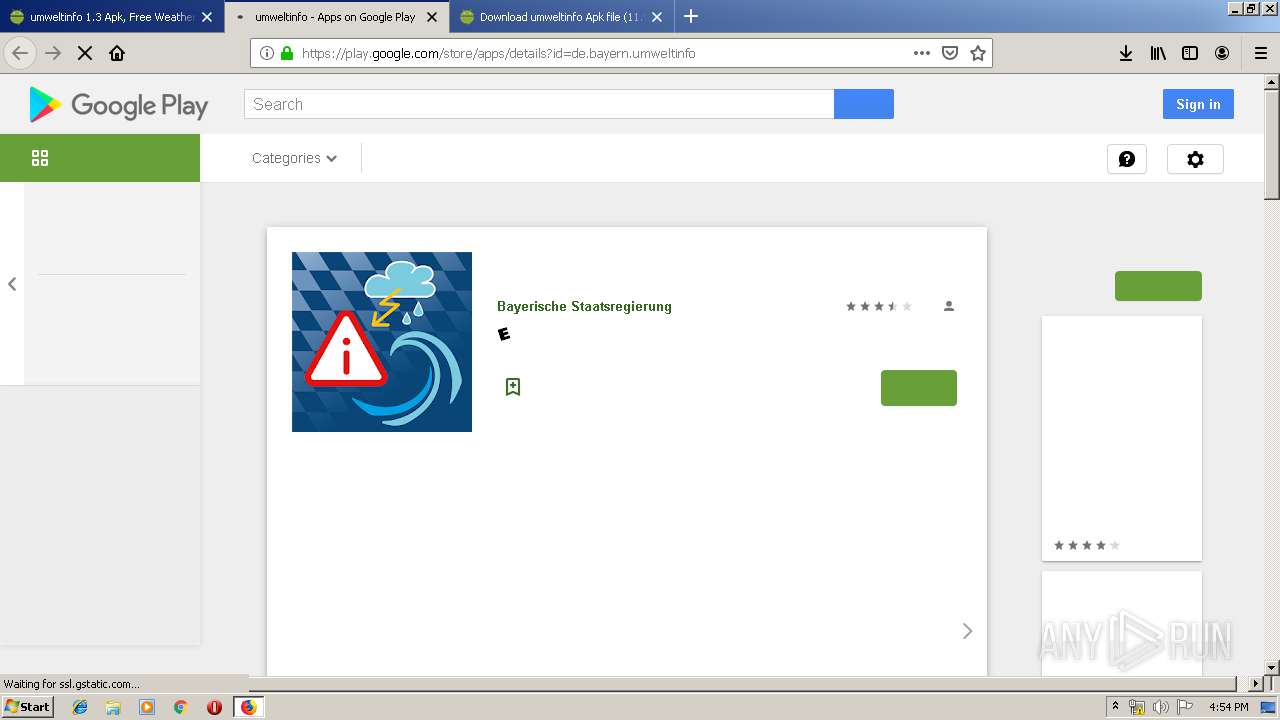Screen dimensions: 1280x720
Task: Open Windows Explorer folder in taskbar
Action: [113, 707]
